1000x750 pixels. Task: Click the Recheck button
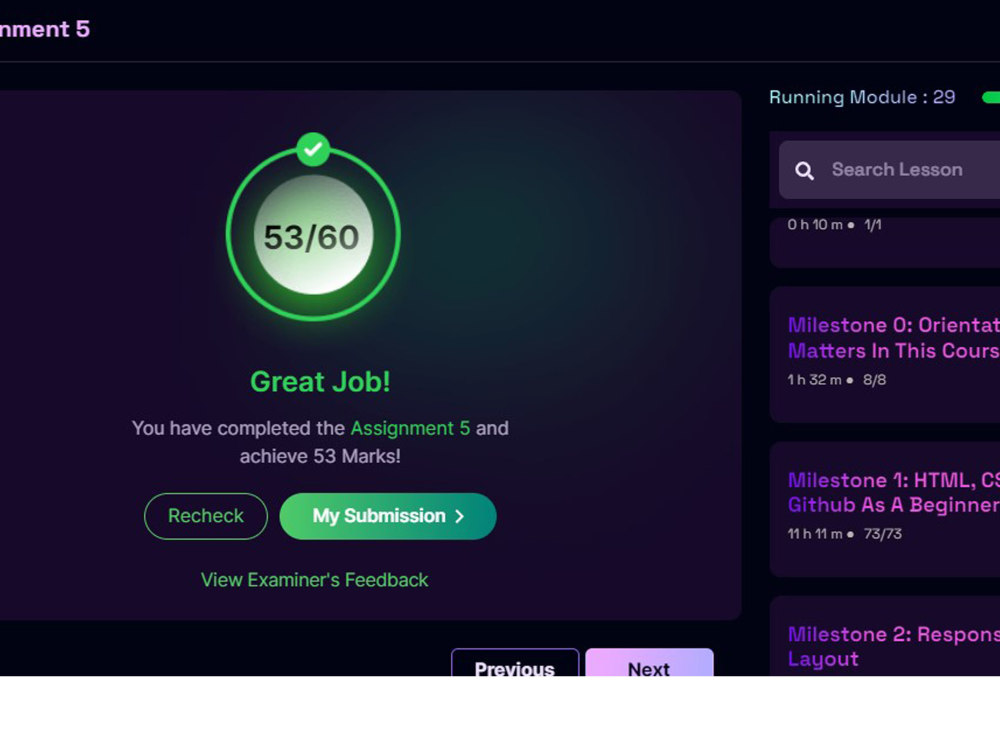[x=205, y=516]
